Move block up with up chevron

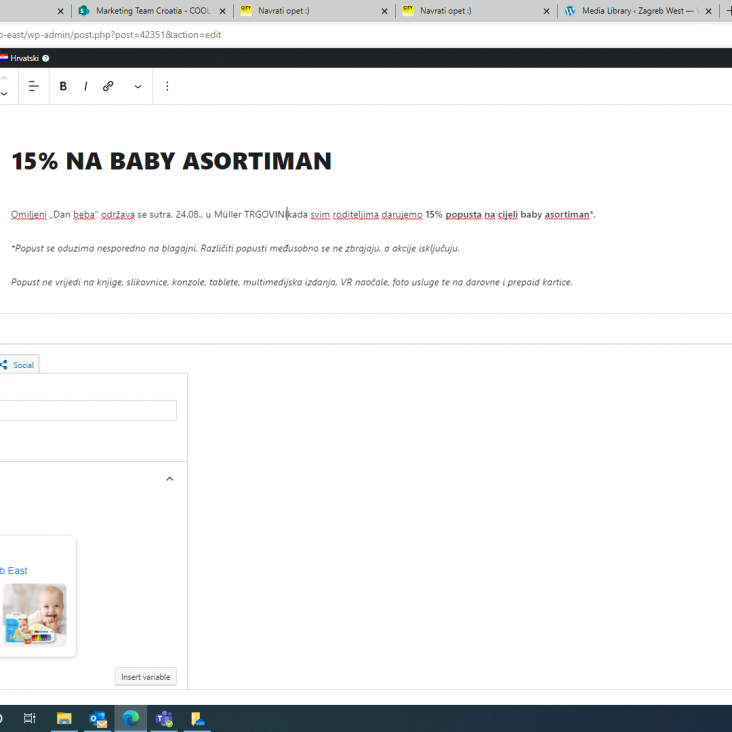(x=4, y=78)
